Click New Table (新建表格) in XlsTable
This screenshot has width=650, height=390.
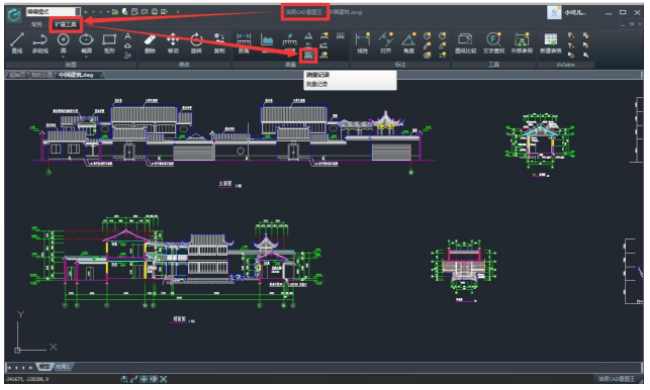(x=551, y=43)
